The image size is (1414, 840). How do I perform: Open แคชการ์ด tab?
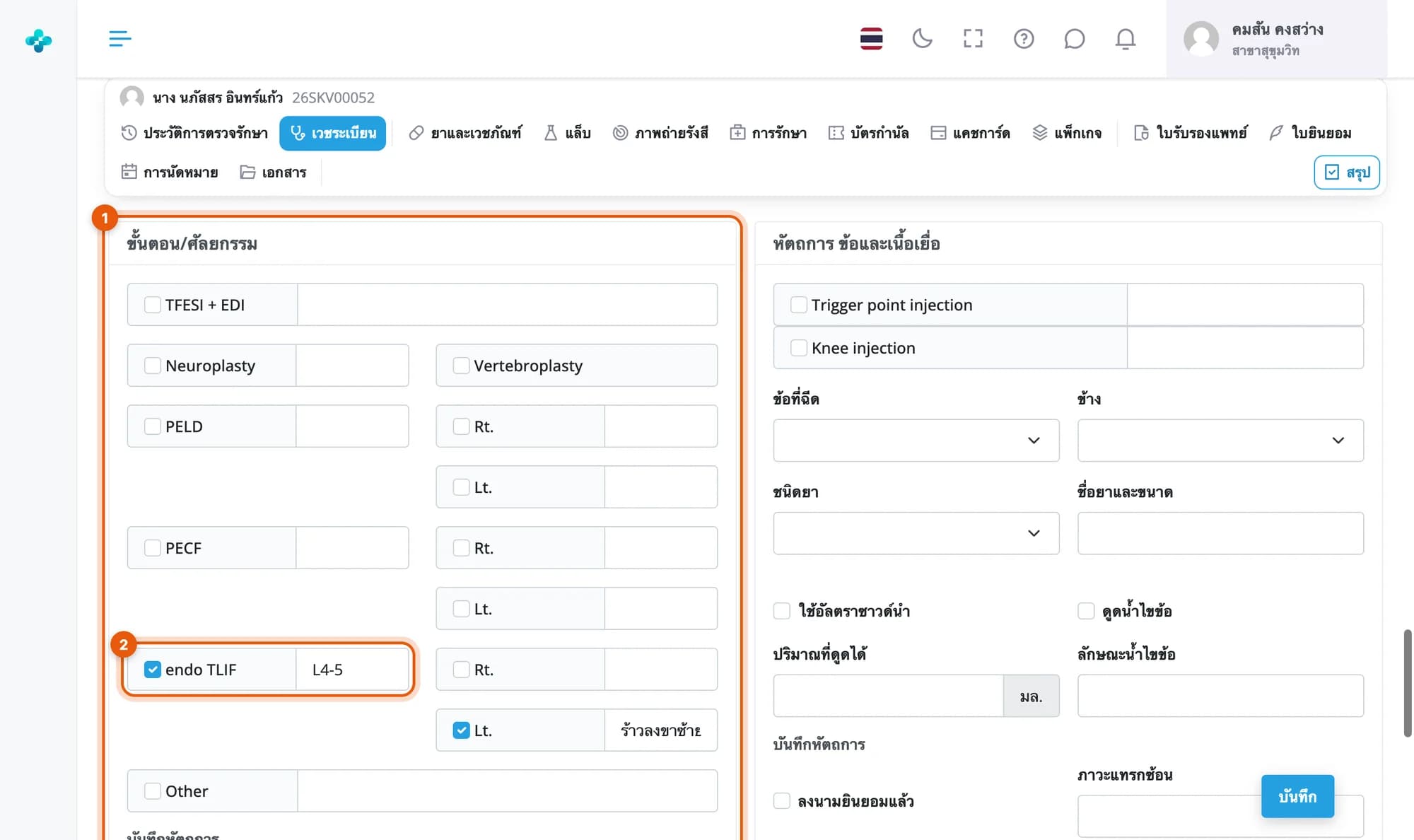[970, 133]
